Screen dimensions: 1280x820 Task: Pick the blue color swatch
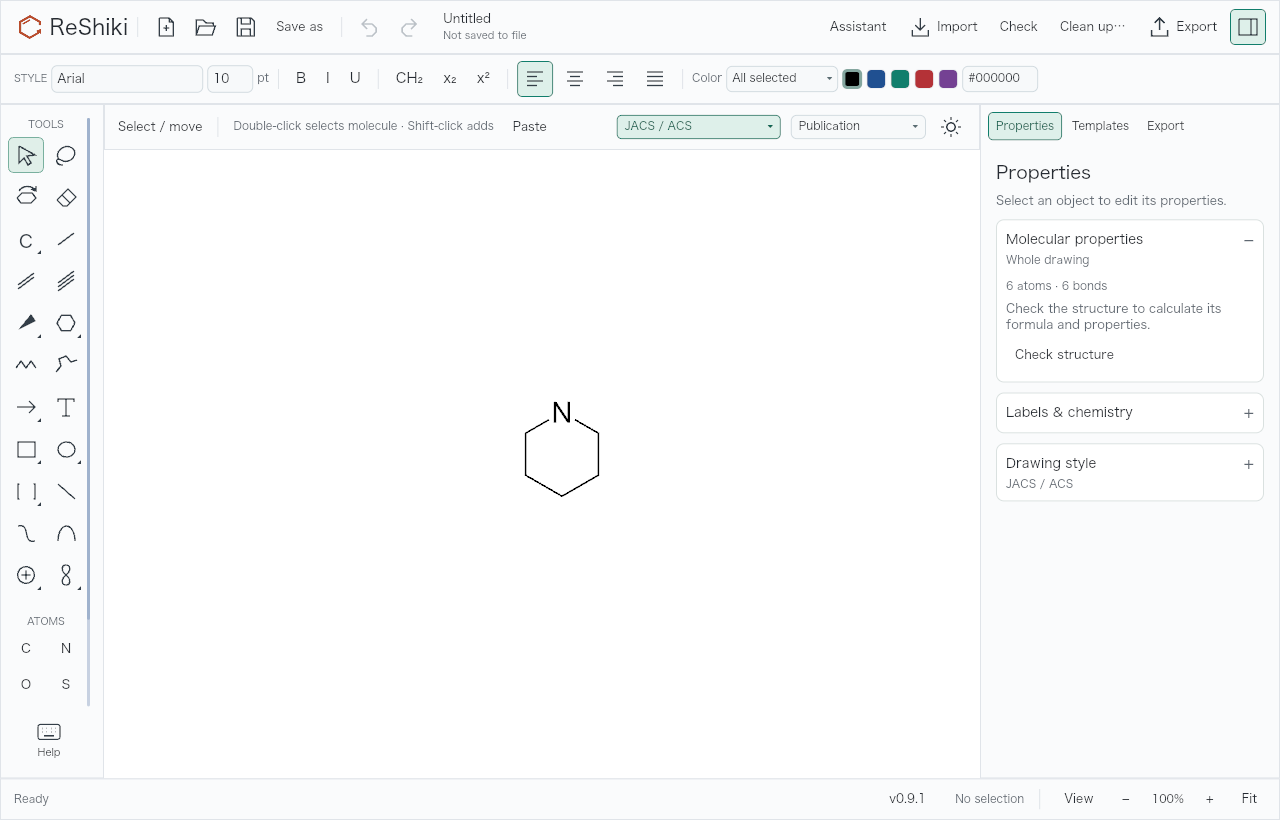point(876,79)
